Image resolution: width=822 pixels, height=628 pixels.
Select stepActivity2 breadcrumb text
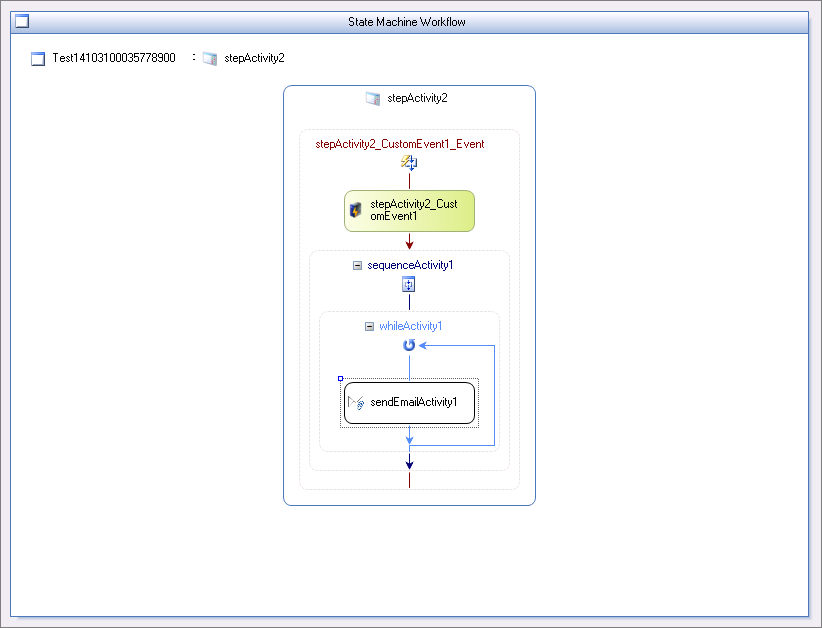point(254,58)
